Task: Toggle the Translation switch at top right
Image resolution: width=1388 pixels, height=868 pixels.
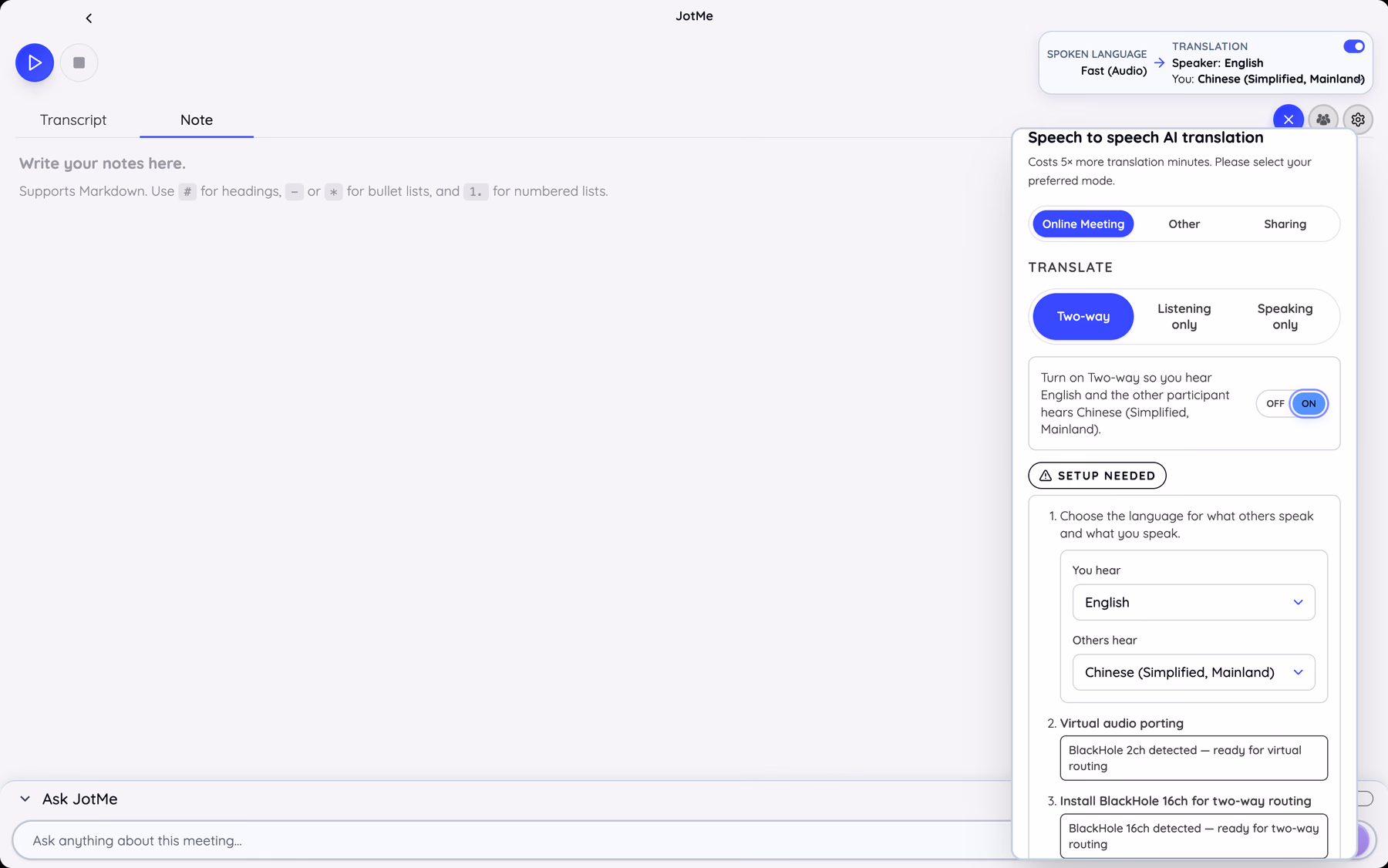Action: (1353, 46)
